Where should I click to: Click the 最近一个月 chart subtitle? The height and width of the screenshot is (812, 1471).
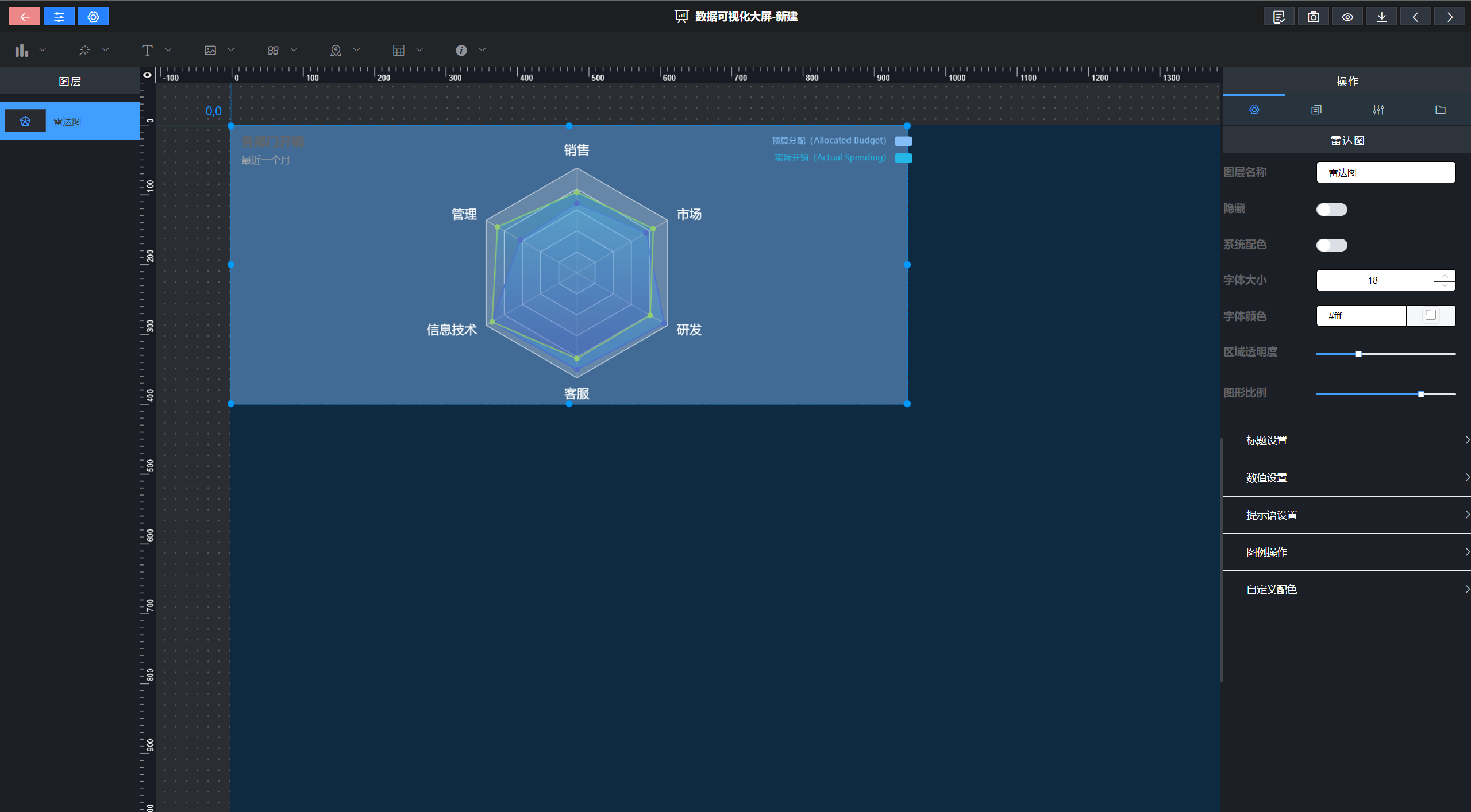pos(265,160)
